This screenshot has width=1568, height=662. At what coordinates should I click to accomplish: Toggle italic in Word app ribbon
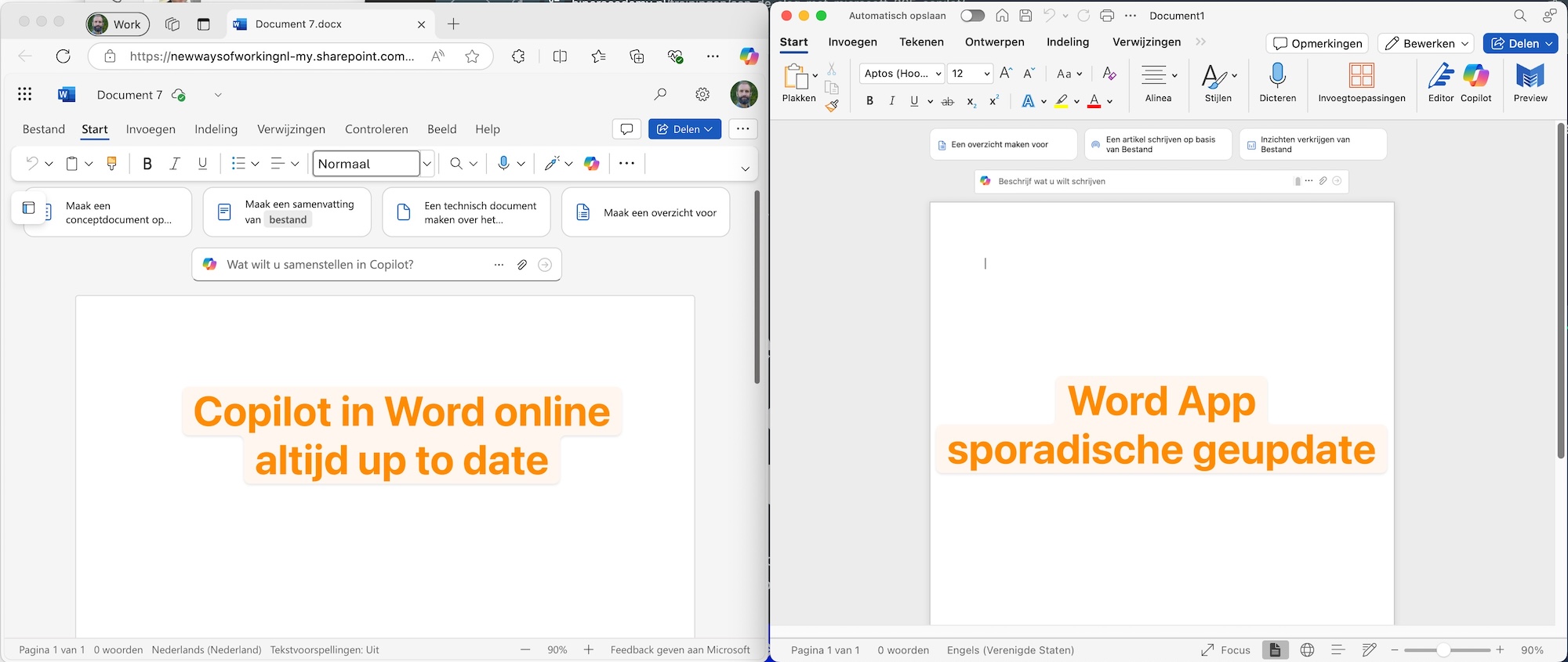pos(891,101)
